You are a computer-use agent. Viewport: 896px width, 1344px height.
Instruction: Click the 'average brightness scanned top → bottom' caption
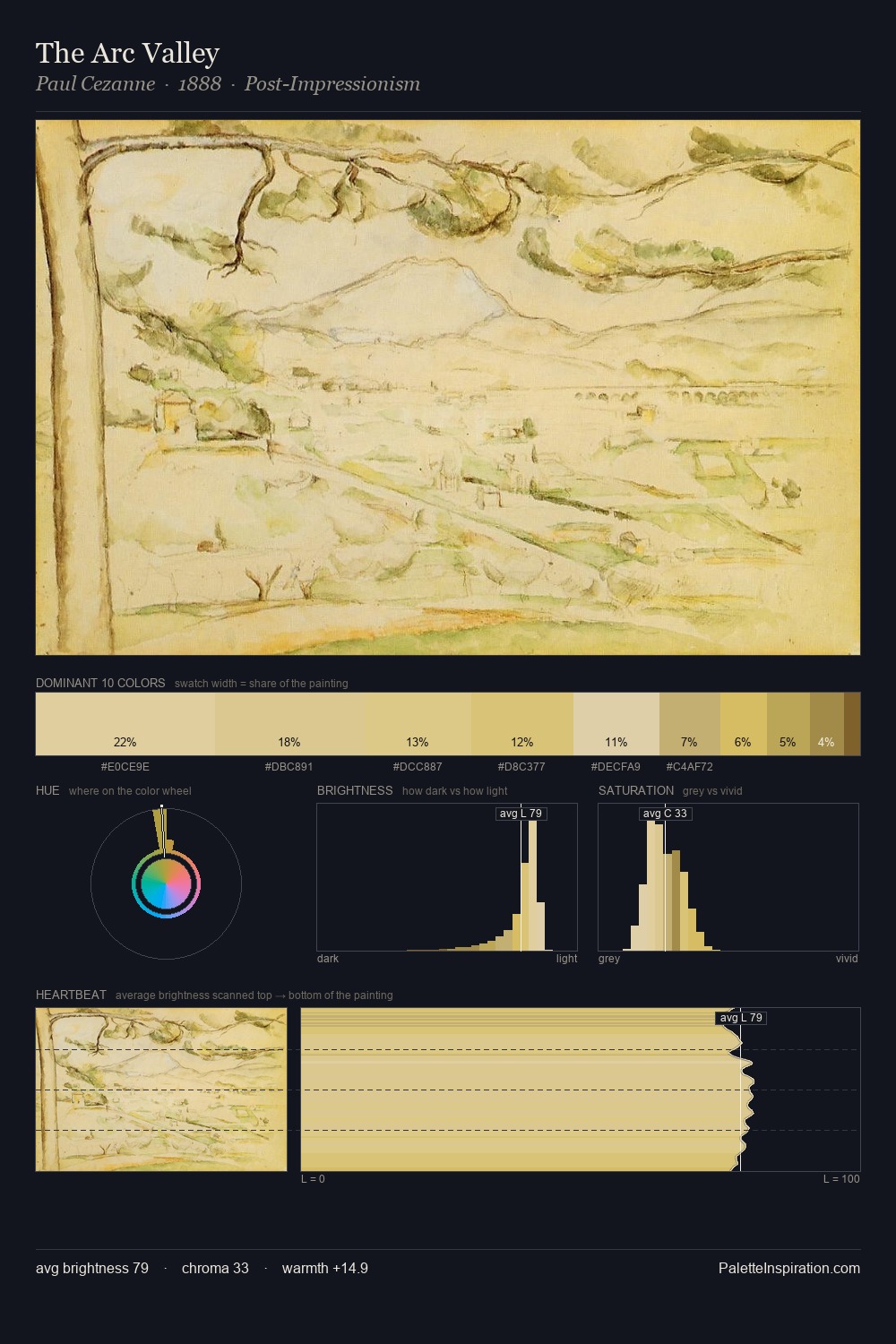pos(254,995)
